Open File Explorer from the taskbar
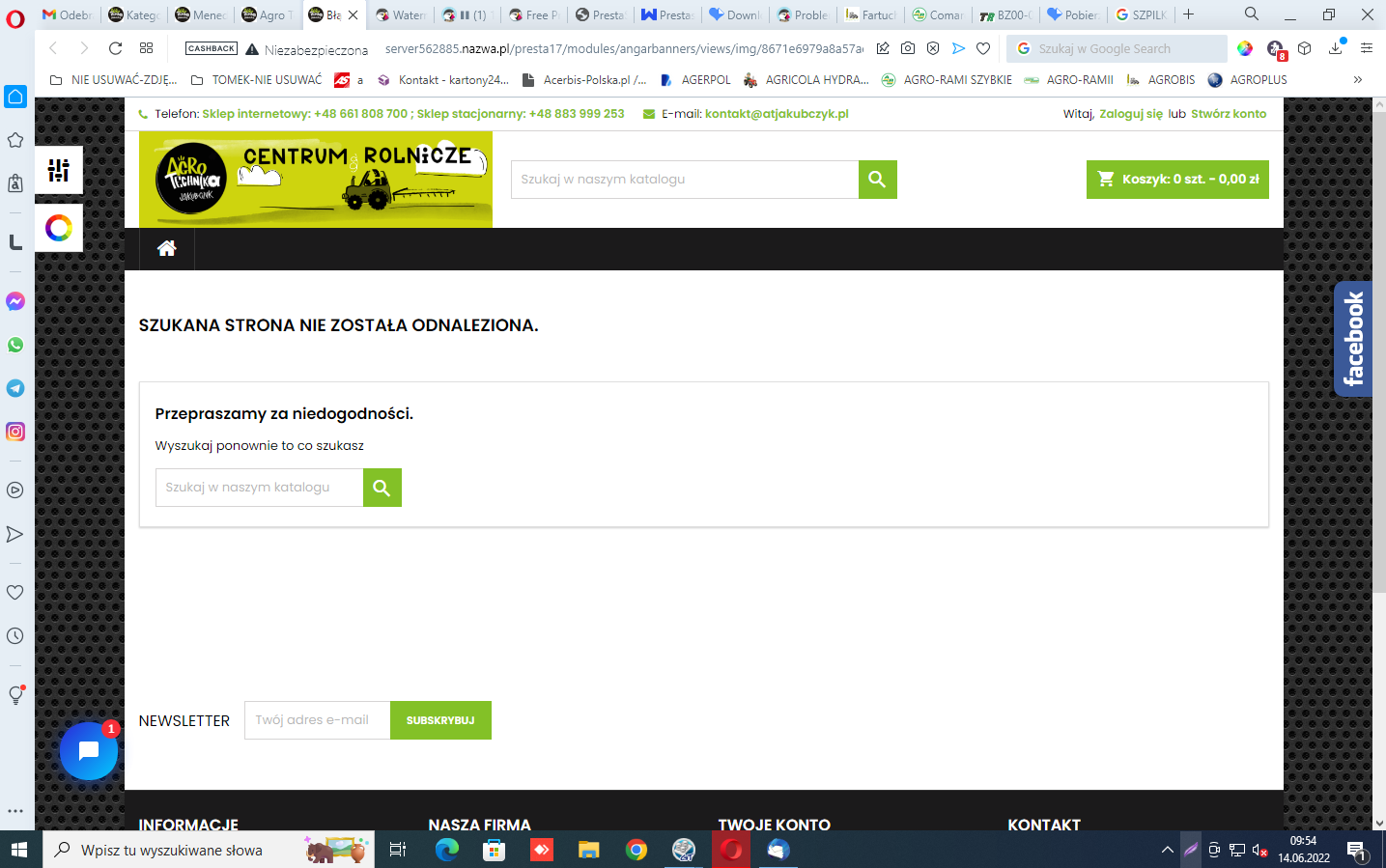Screen dimensions: 1386x868 (589, 850)
